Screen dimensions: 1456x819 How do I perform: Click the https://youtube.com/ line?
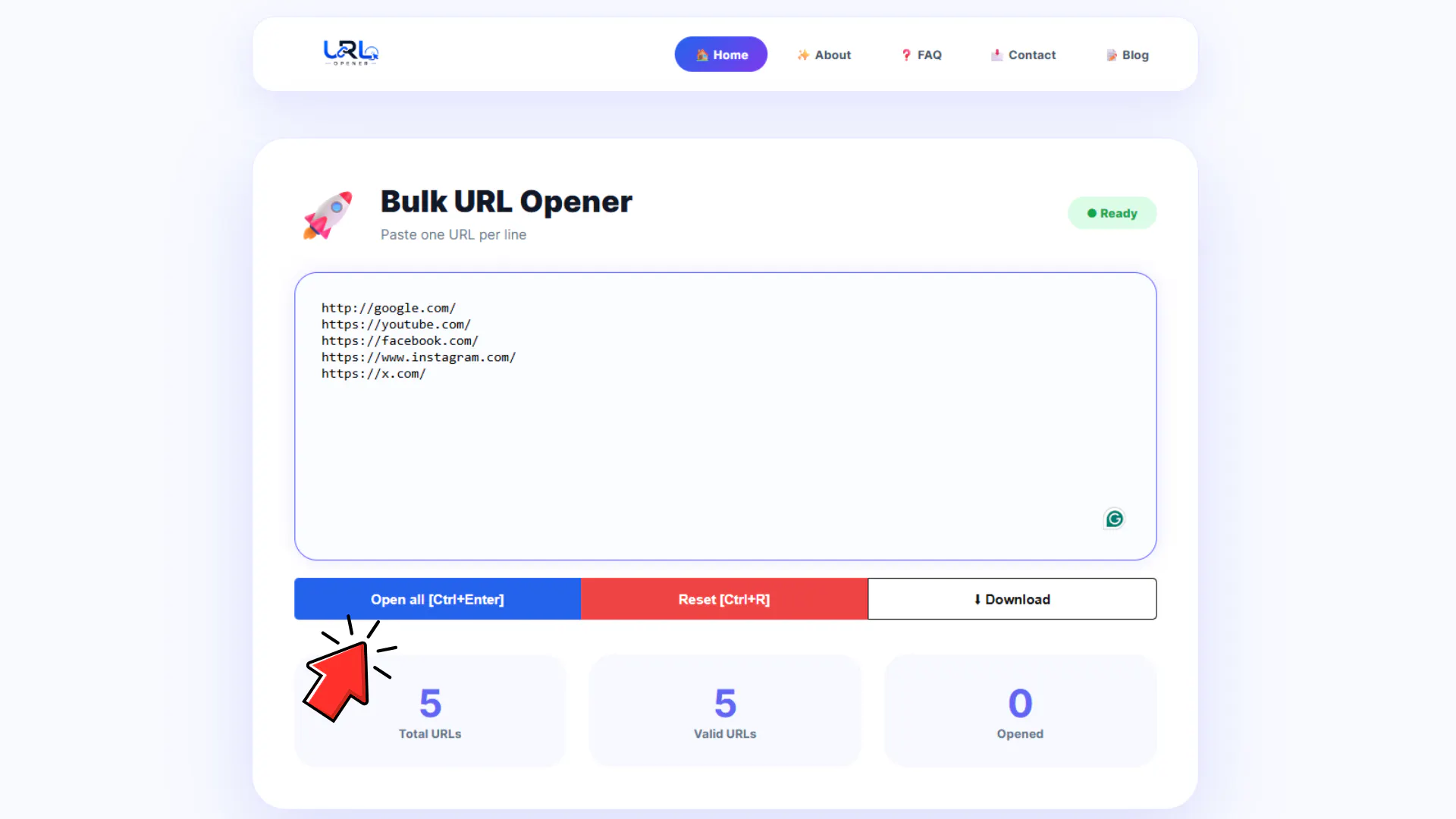coord(396,325)
